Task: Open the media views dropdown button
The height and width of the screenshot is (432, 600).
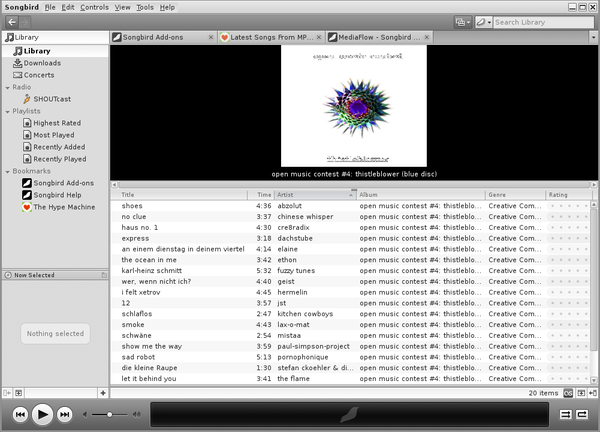Action: (x=463, y=22)
